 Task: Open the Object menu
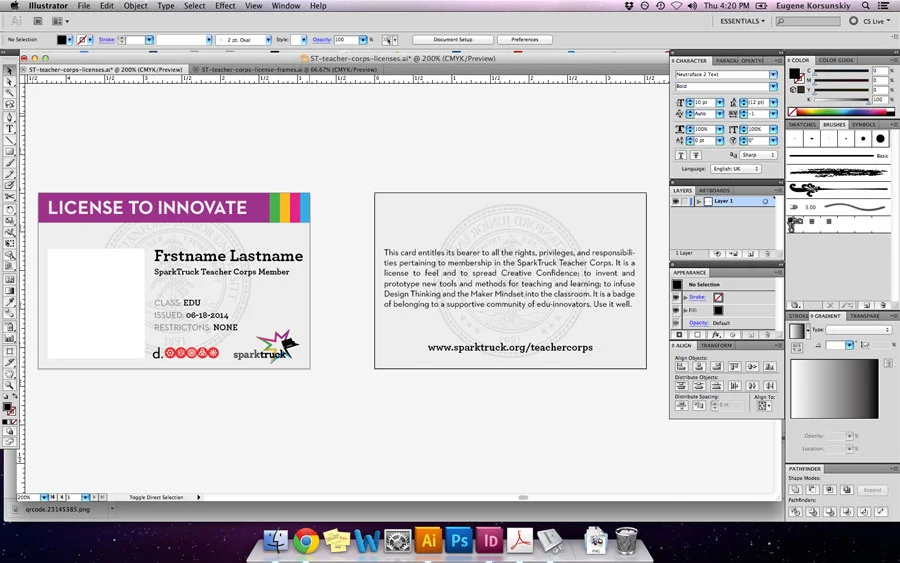[x=135, y=6]
